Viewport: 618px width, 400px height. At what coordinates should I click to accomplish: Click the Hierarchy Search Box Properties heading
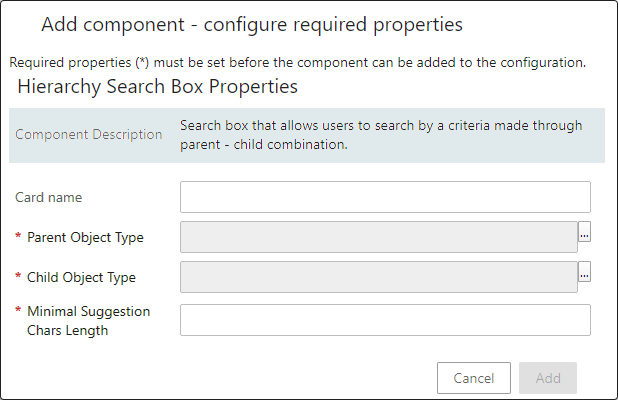coord(157,87)
